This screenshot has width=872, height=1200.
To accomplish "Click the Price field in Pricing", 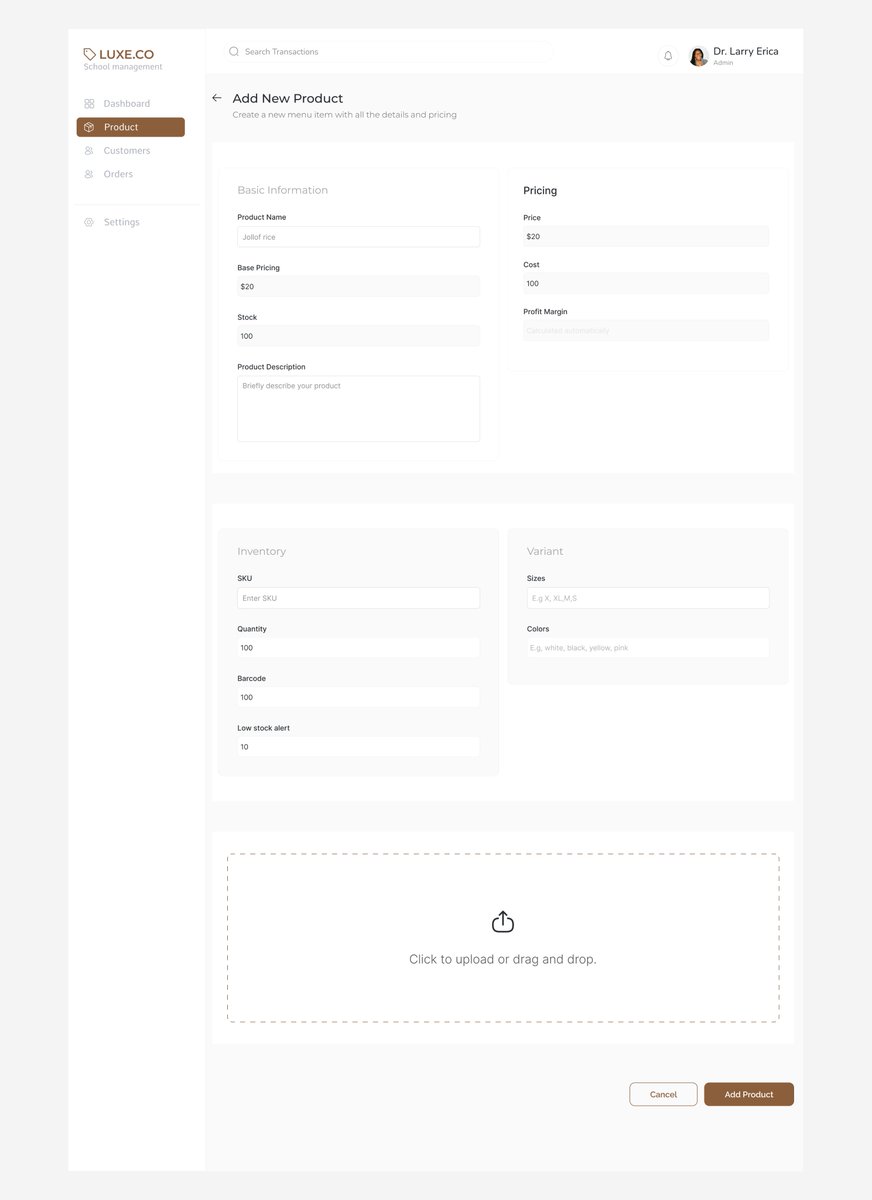I will point(646,236).
